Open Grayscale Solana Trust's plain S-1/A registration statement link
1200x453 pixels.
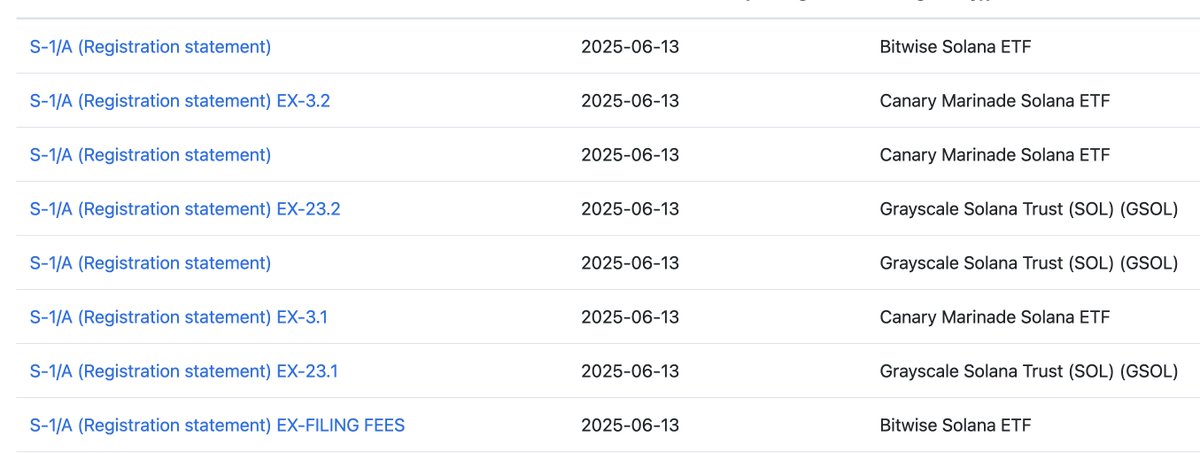pyautogui.click(x=150, y=263)
